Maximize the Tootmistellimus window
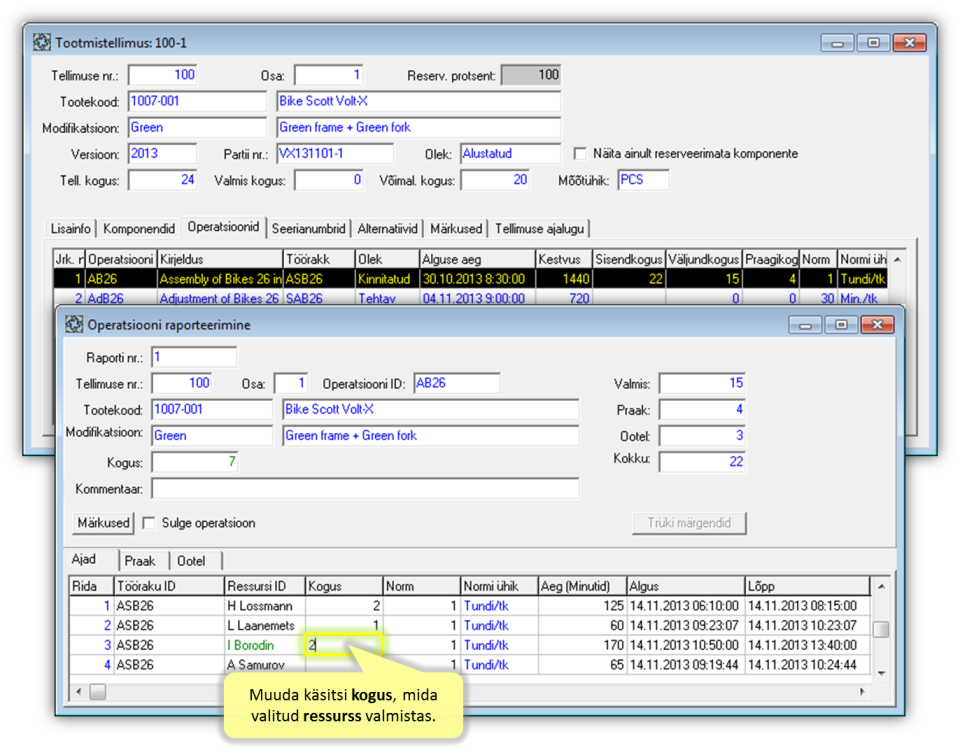This screenshot has height=750, width=960. [873, 43]
